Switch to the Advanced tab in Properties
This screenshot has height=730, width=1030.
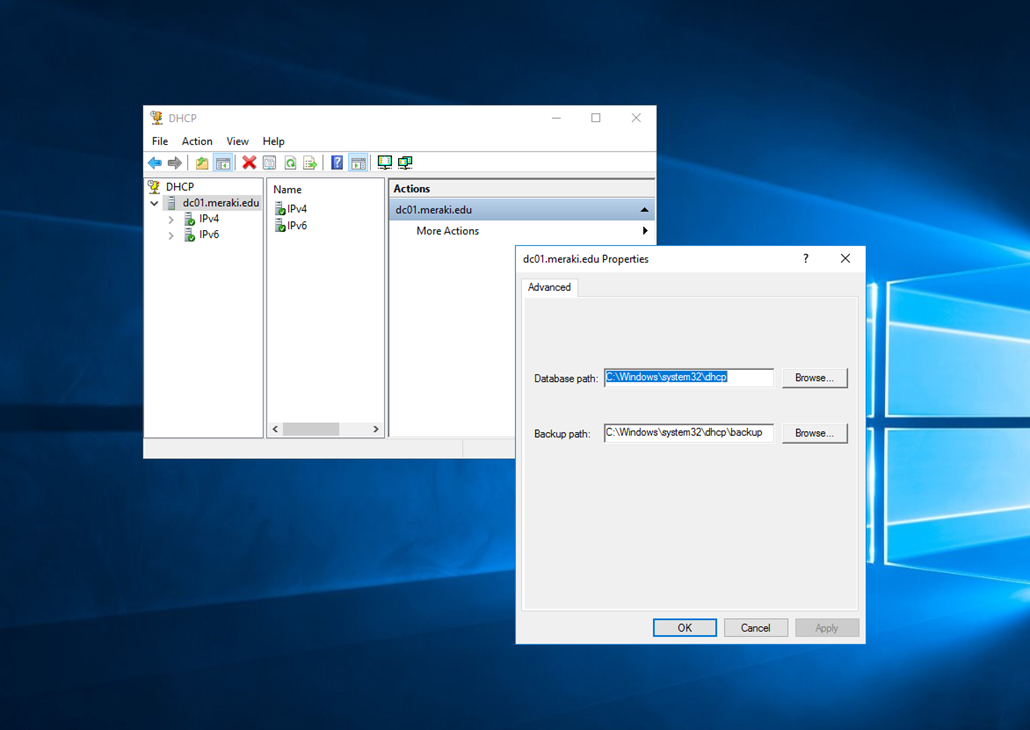click(x=549, y=287)
